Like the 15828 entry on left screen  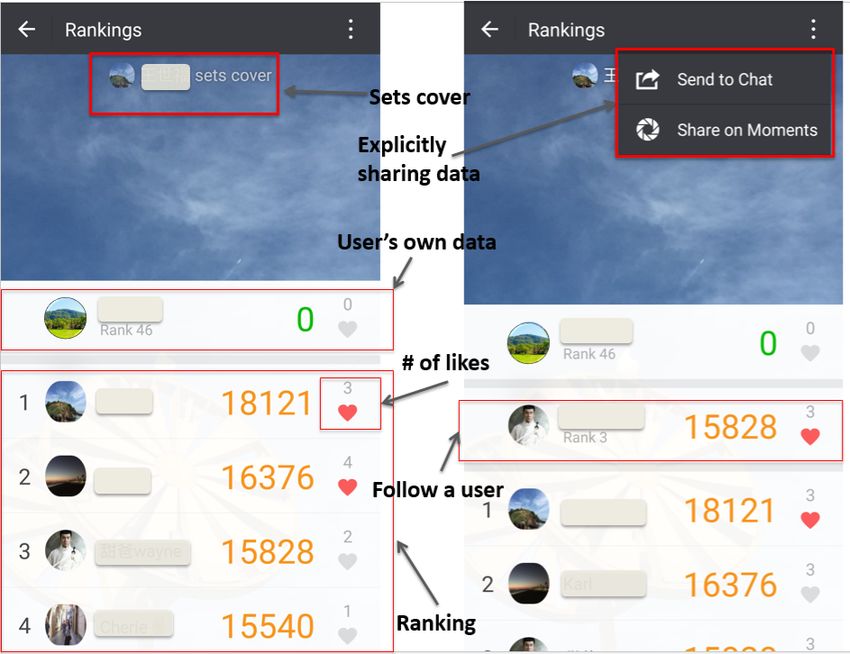click(347, 561)
